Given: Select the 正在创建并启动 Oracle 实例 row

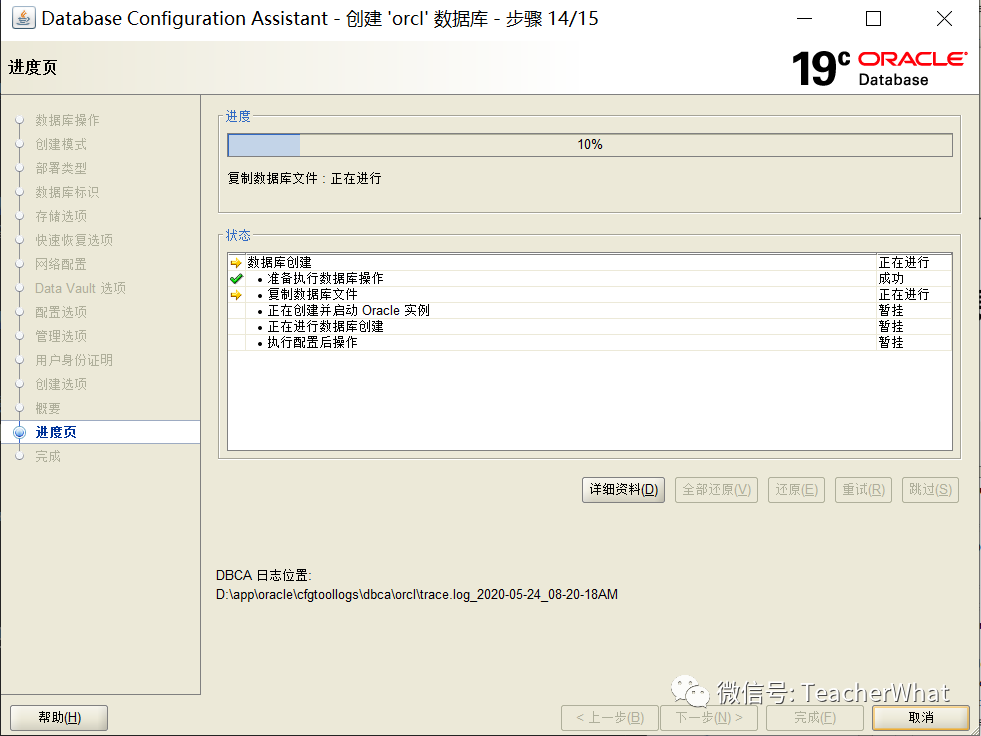Looking at the screenshot, I should pos(590,310).
